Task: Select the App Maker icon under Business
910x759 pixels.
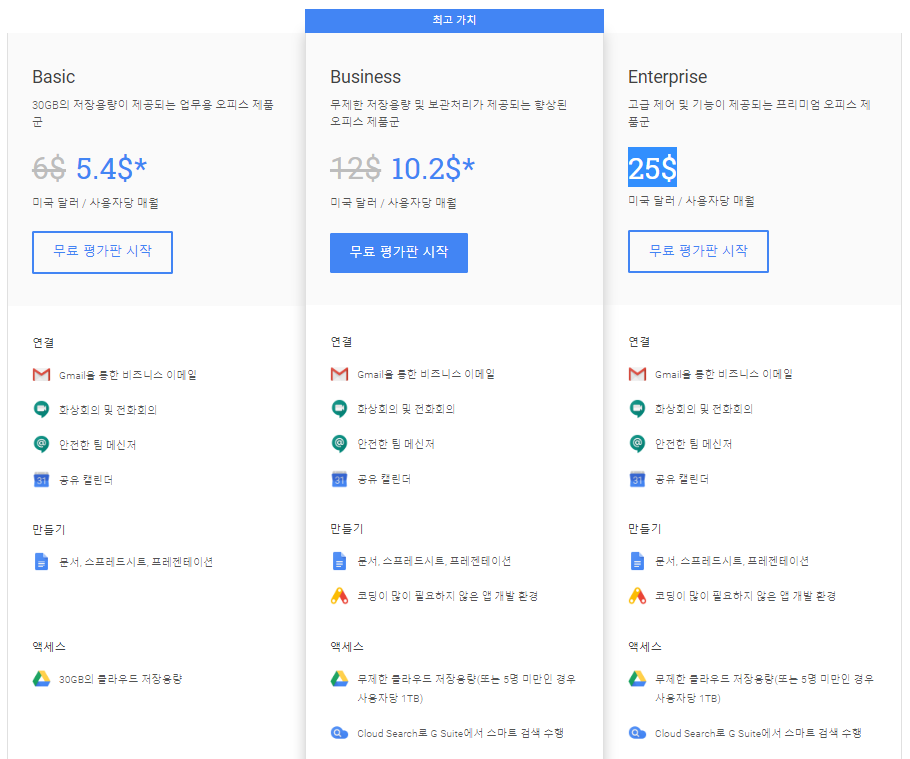Action: [x=340, y=596]
